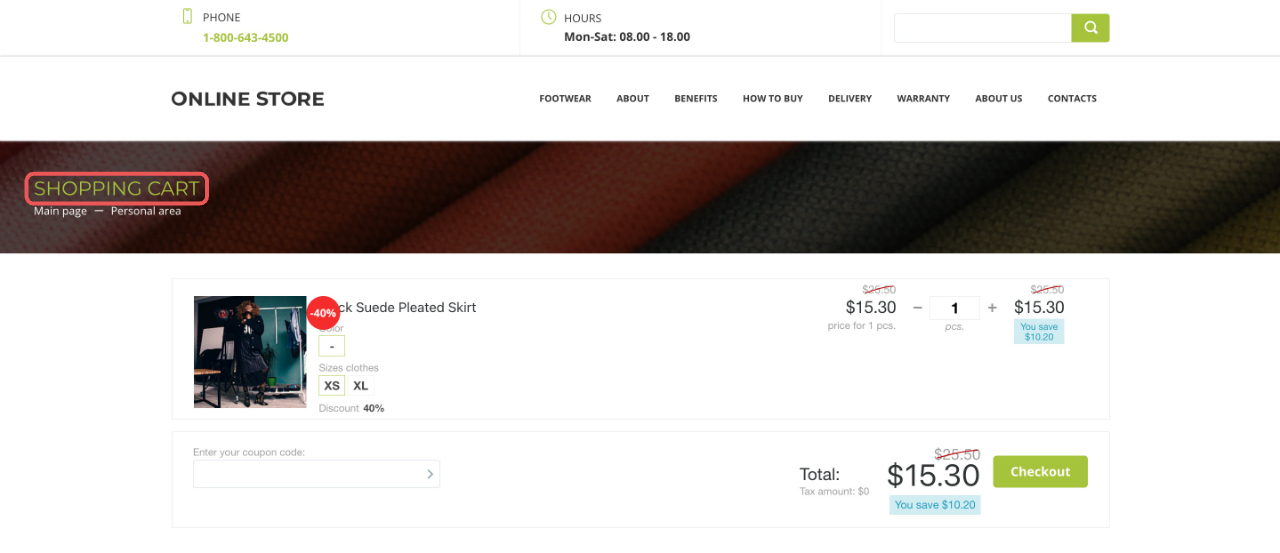Click the clock icon beside HOURS
The image size is (1280, 553).
click(548, 17)
